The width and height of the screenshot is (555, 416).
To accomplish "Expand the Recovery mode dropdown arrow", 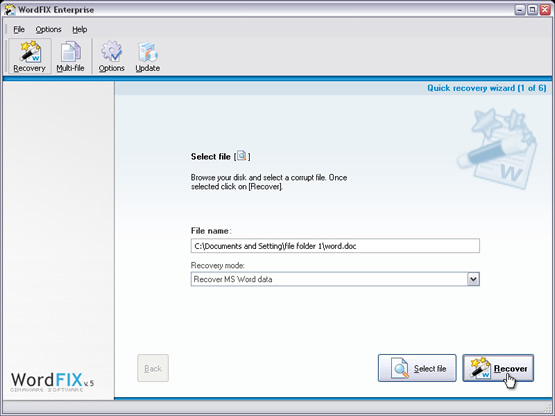I will click(x=473, y=279).
